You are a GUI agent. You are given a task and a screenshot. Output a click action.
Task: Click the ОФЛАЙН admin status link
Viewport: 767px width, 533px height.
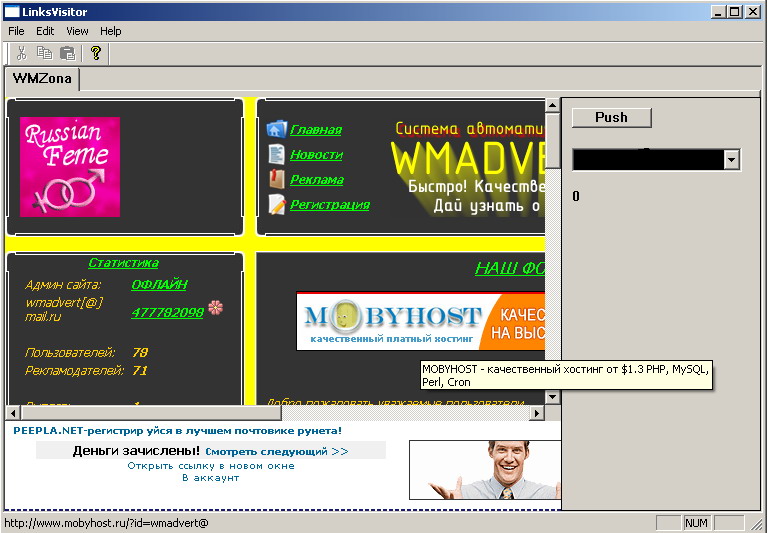coord(159,284)
